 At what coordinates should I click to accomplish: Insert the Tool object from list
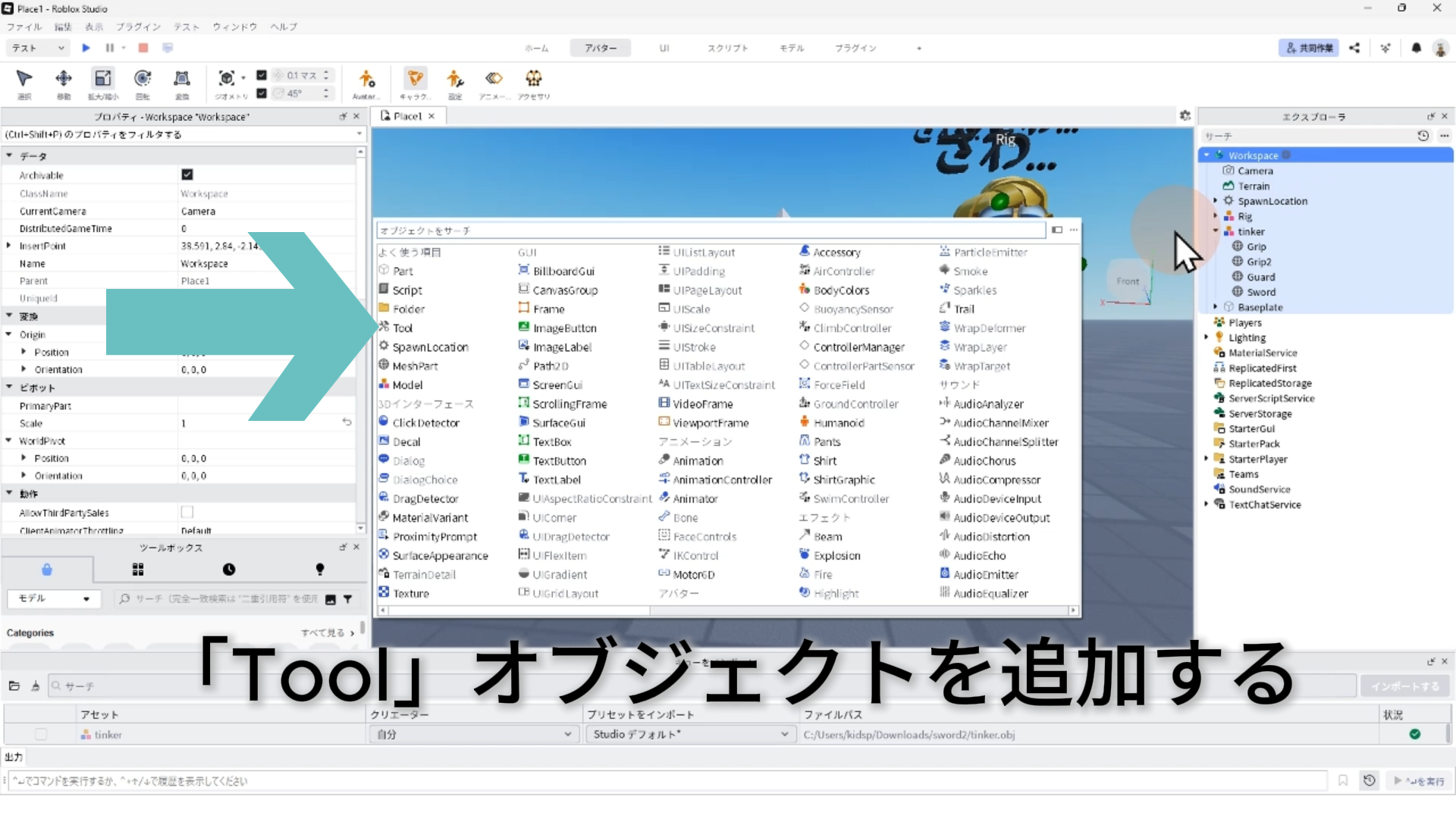point(403,328)
